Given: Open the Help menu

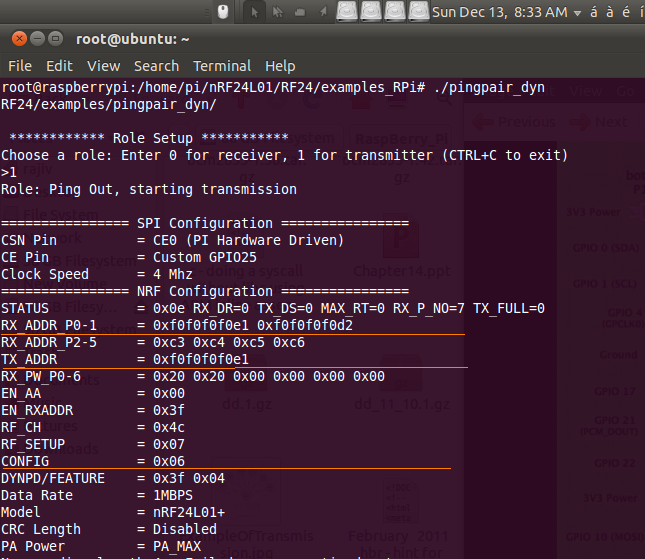Looking at the screenshot, I should pos(280,66).
